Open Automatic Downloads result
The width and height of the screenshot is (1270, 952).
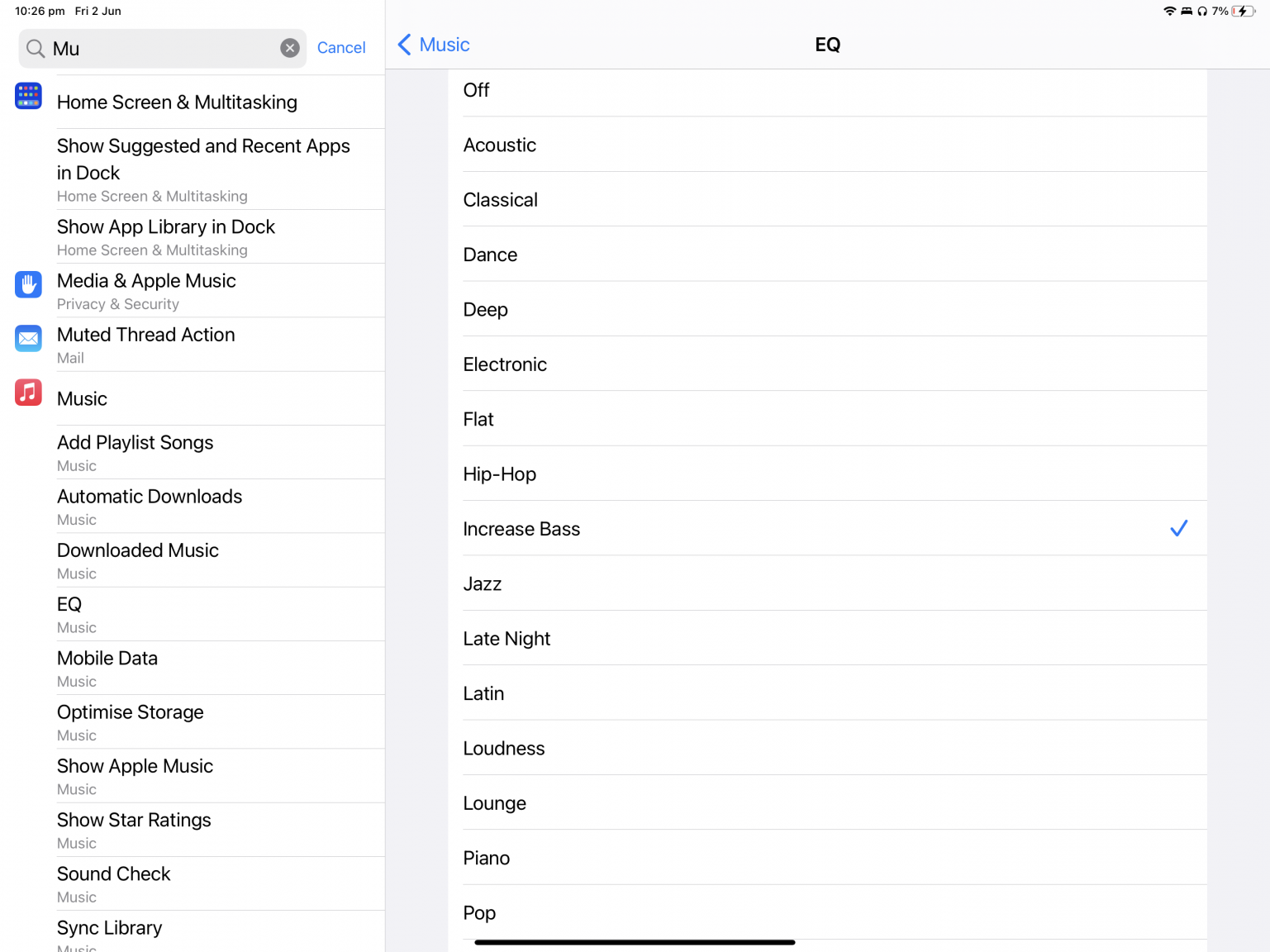coord(193,507)
